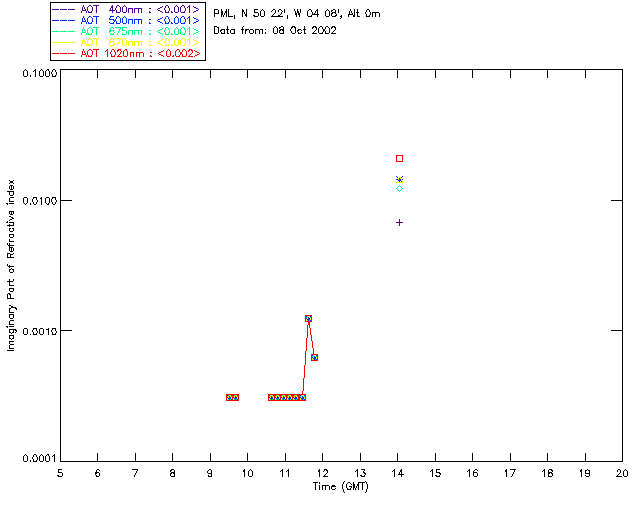Click the x-axis tick label 9

pos(210,473)
